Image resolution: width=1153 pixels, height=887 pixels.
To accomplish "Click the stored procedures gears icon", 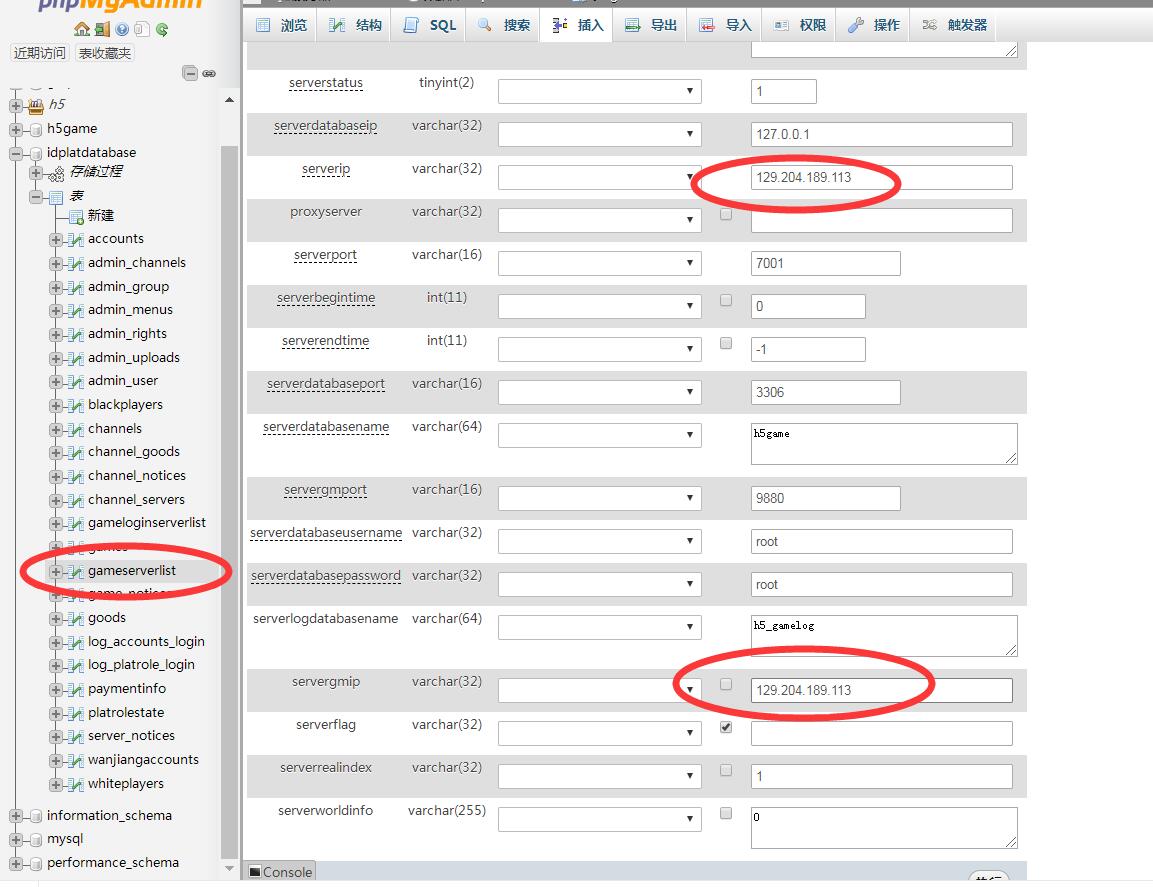I will tap(57, 174).
